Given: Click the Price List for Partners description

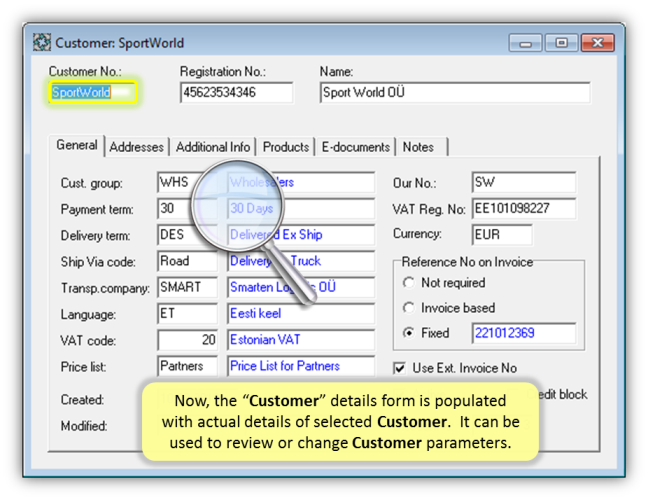Looking at the screenshot, I should (301, 366).
